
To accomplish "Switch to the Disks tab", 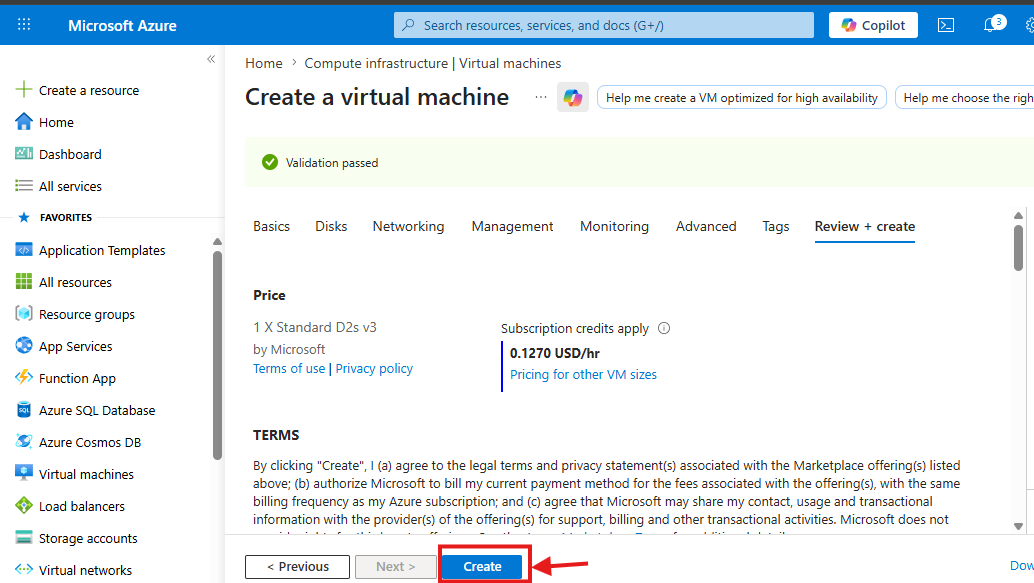I will (x=331, y=226).
